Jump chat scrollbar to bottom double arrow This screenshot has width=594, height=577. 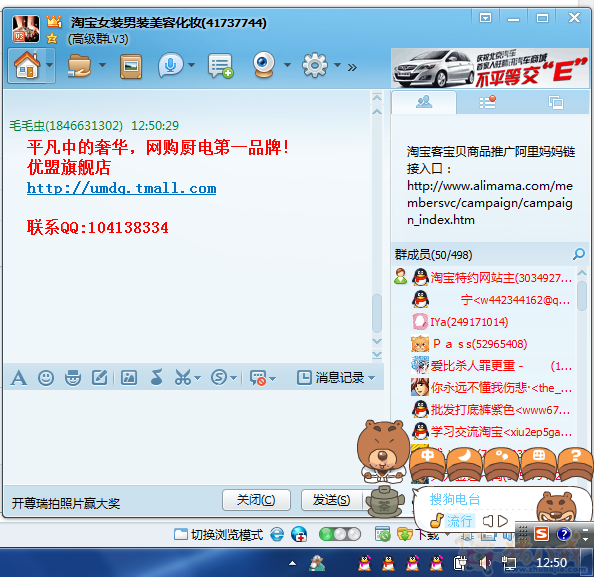(x=377, y=355)
